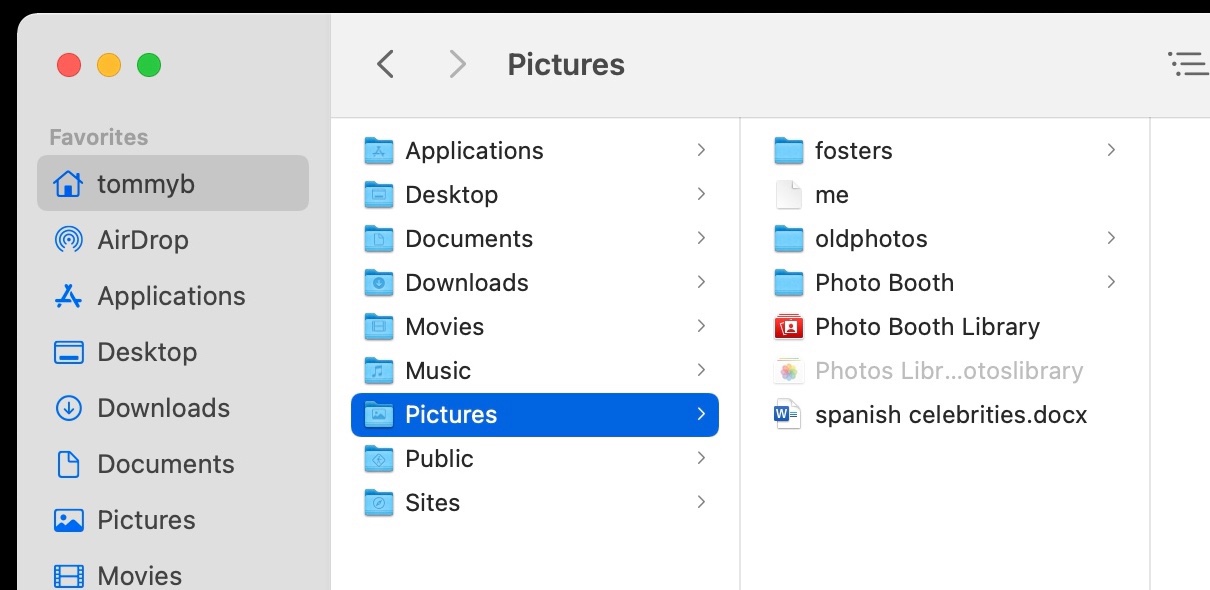Image resolution: width=1210 pixels, height=590 pixels.
Task: Open Downloads from the sidebar Favorites
Action: (163, 408)
